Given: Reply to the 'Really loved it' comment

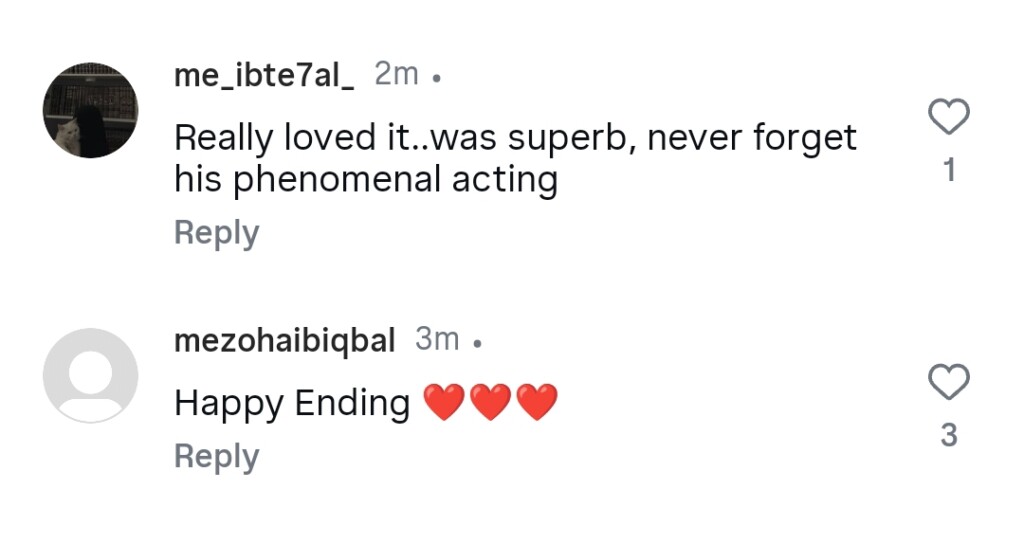Looking at the screenshot, I should (x=216, y=233).
